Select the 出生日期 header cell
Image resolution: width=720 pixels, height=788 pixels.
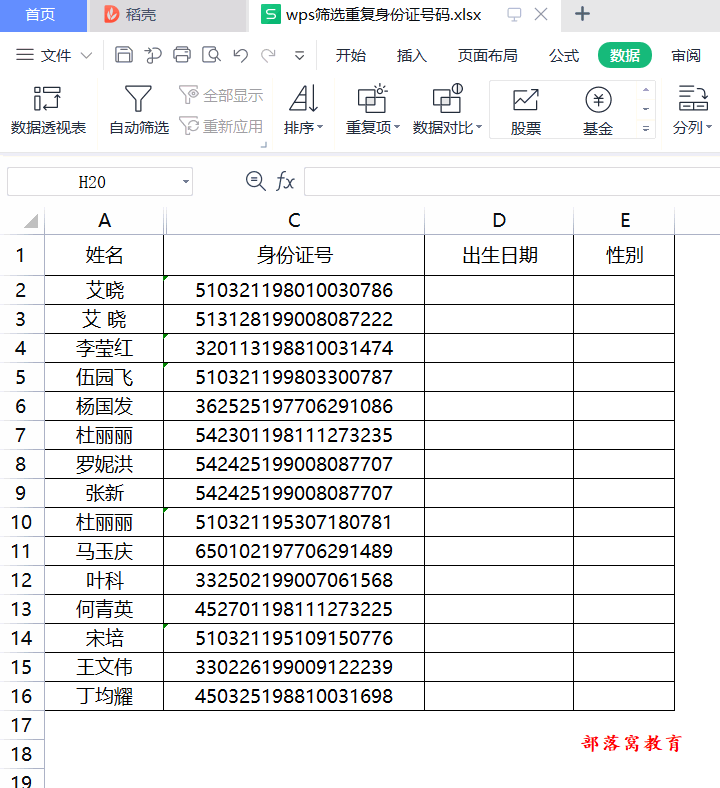pyautogui.click(x=499, y=255)
